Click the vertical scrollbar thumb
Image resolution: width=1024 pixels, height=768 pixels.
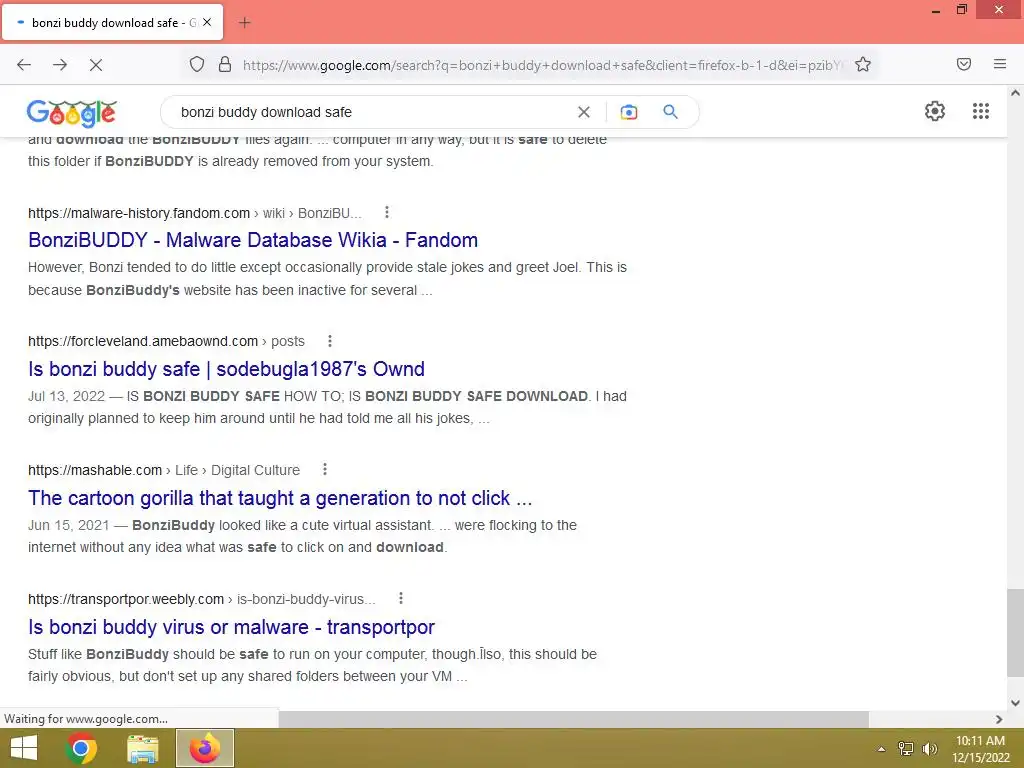1015,632
